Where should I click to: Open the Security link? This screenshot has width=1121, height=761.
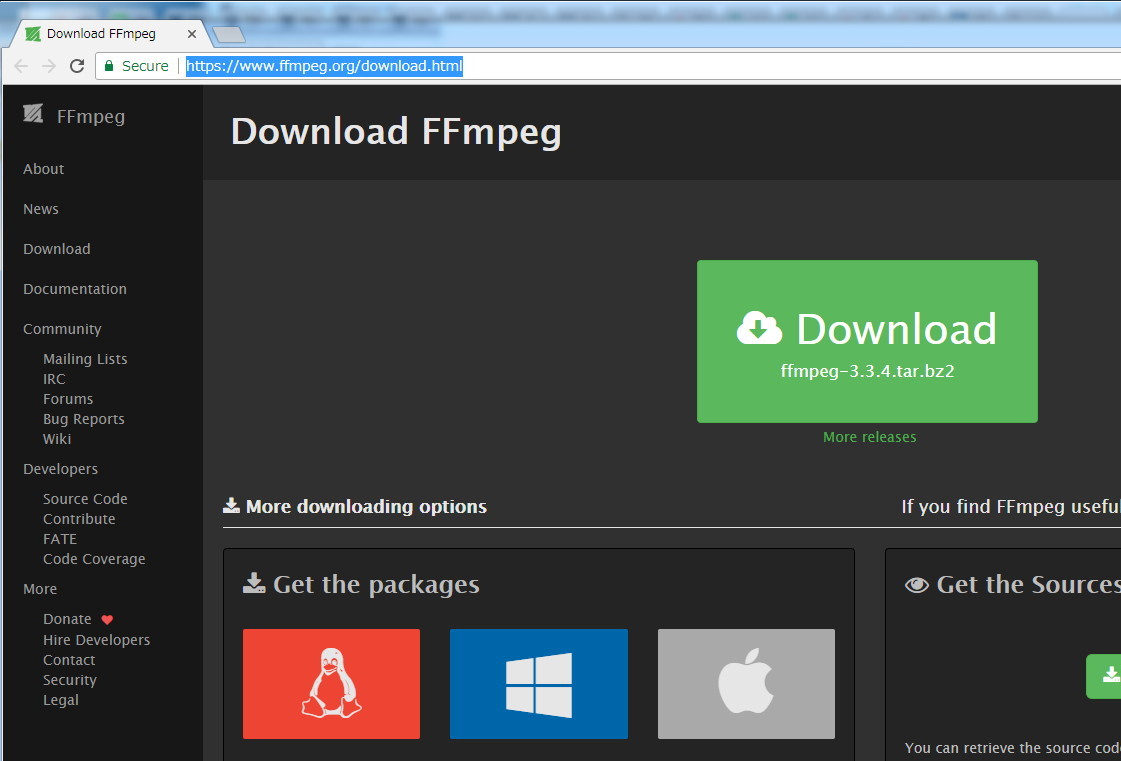point(70,680)
